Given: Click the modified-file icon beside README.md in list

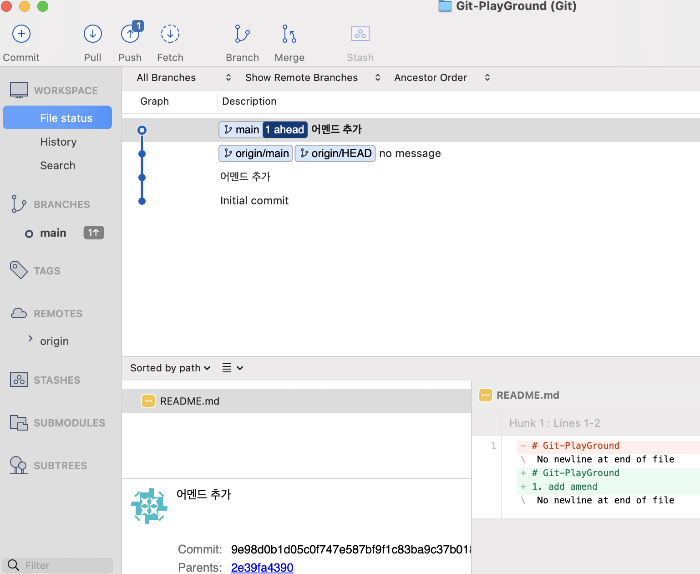Looking at the screenshot, I should (x=148, y=401).
